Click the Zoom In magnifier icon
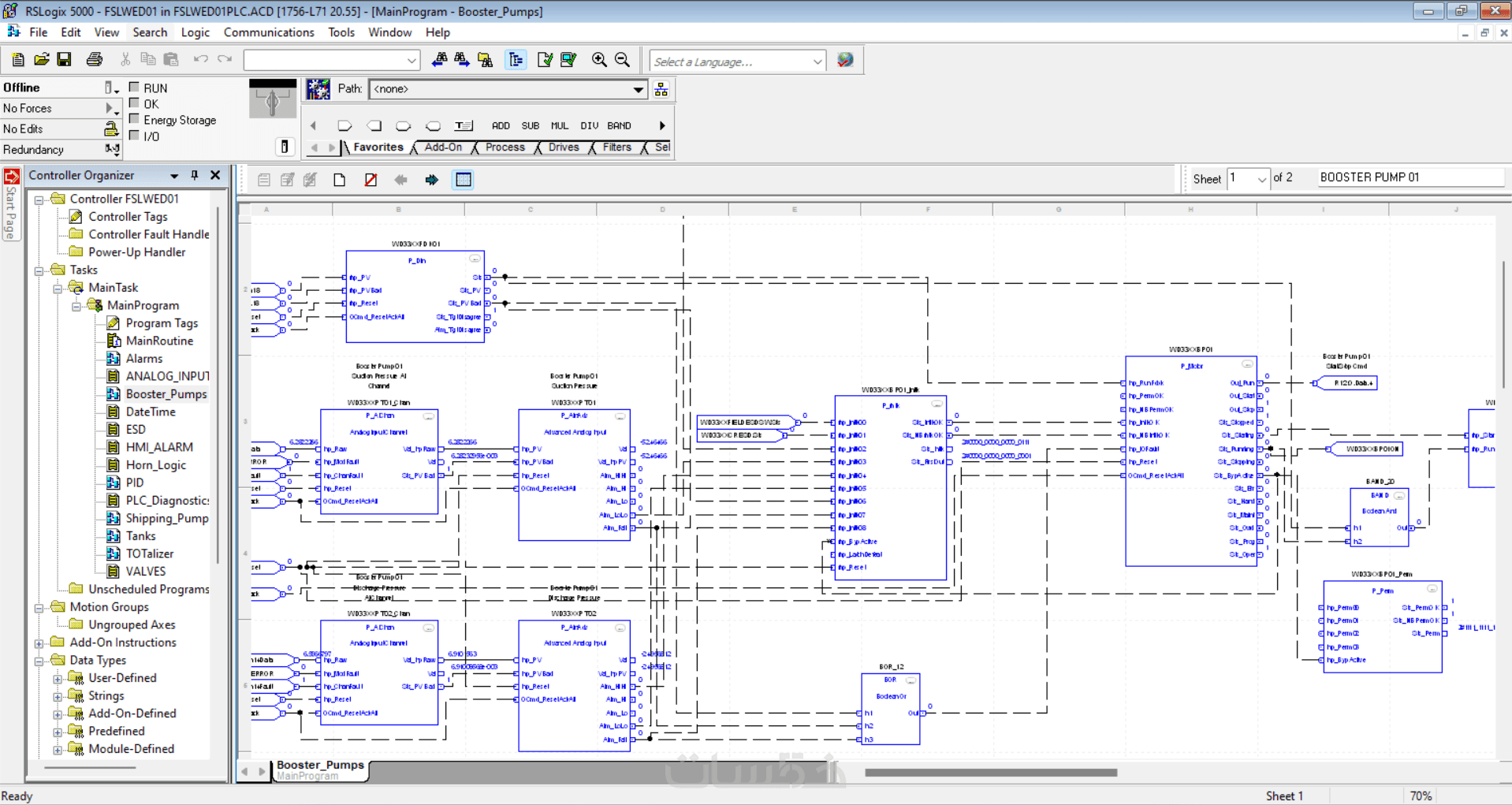Screen dimensions: 1512x805 click(x=599, y=60)
